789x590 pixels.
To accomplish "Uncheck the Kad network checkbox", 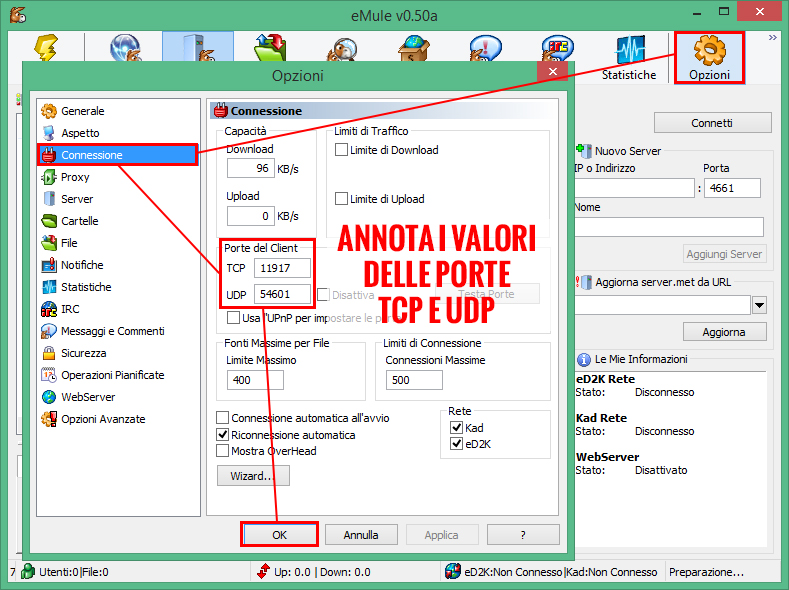I will (x=456, y=428).
